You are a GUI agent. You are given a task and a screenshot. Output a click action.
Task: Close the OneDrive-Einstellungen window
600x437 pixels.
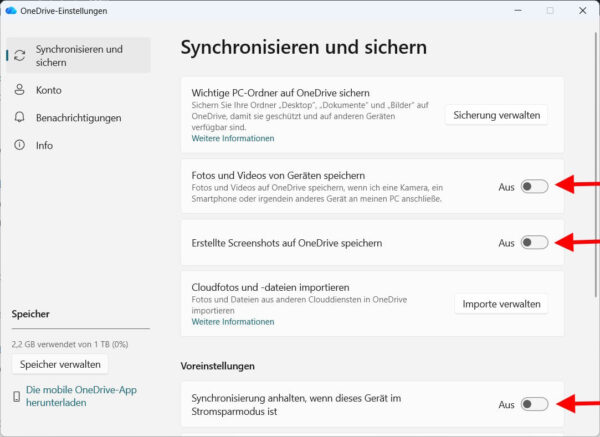(582, 11)
